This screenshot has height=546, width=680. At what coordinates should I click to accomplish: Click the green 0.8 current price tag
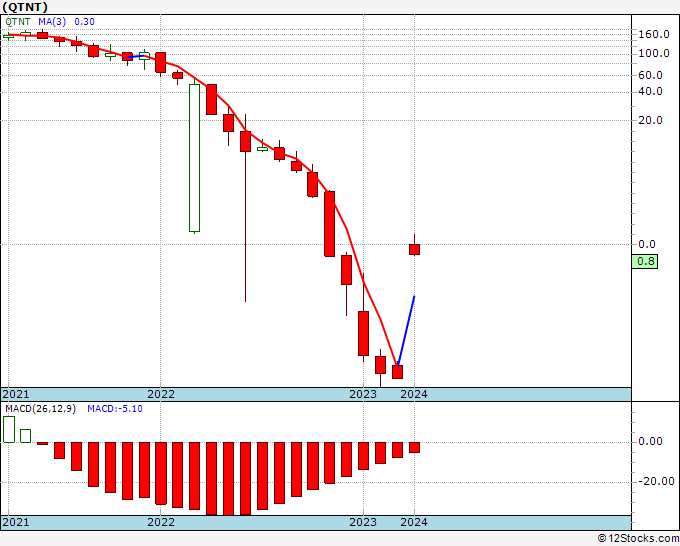click(x=645, y=262)
